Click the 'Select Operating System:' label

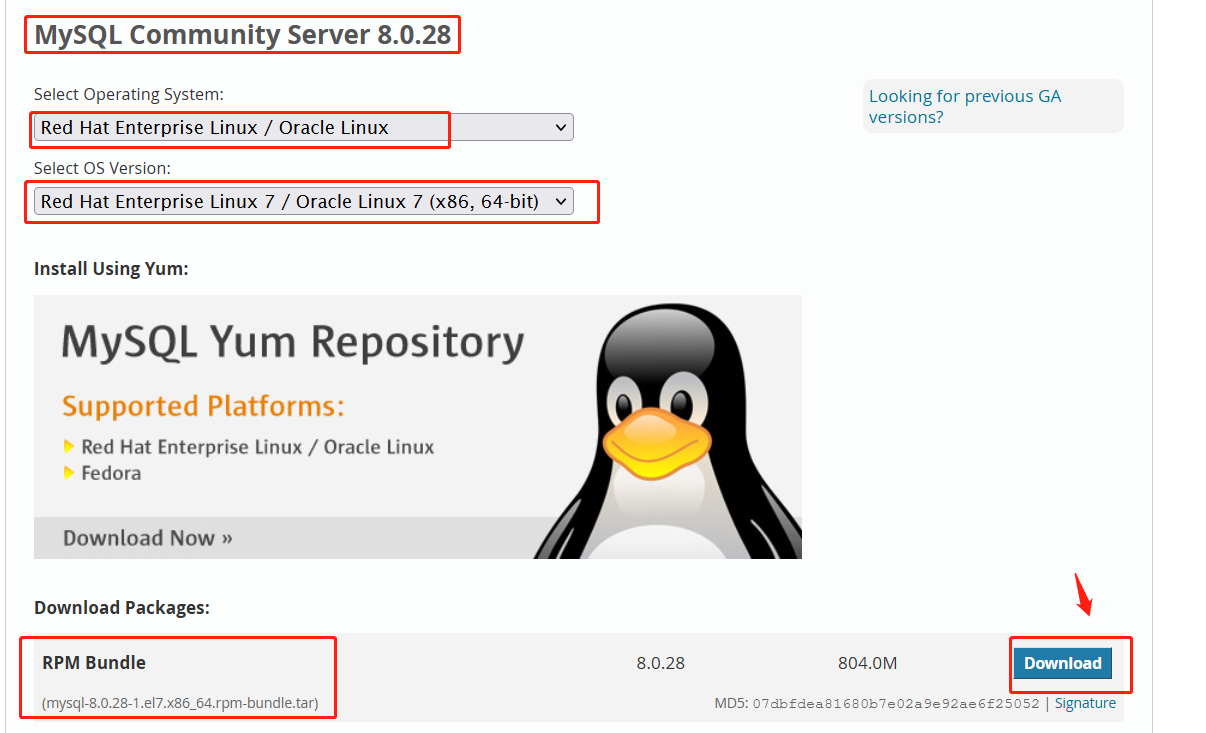pyautogui.click(x=129, y=94)
